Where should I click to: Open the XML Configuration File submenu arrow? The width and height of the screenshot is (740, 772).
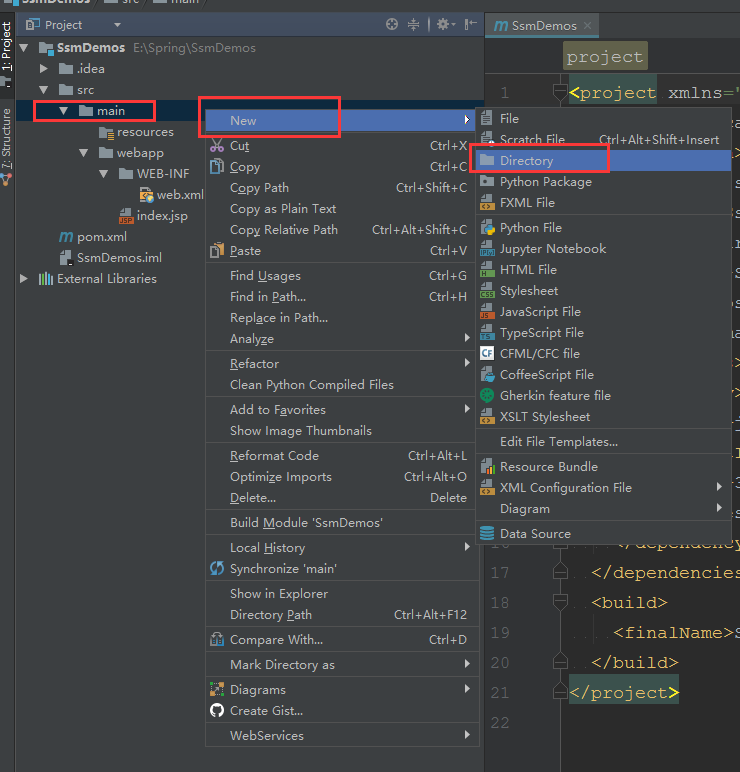[719, 487]
